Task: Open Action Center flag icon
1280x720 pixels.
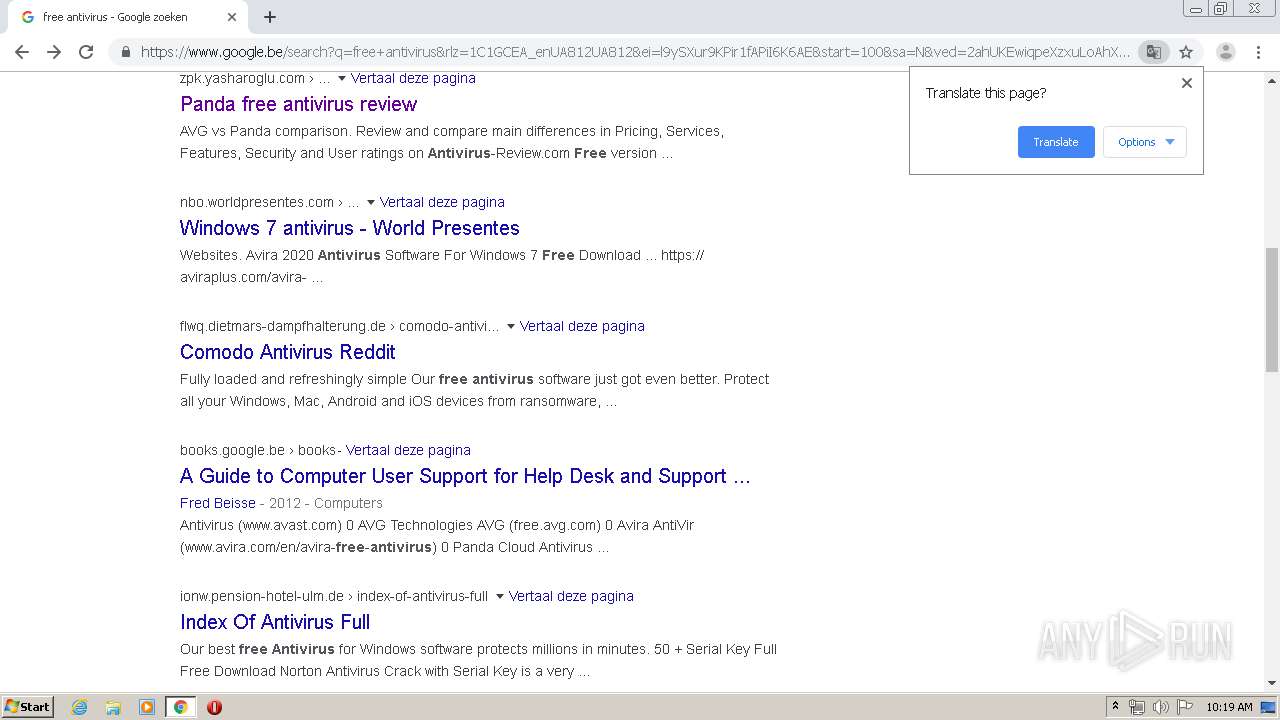Action: pos(1184,707)
